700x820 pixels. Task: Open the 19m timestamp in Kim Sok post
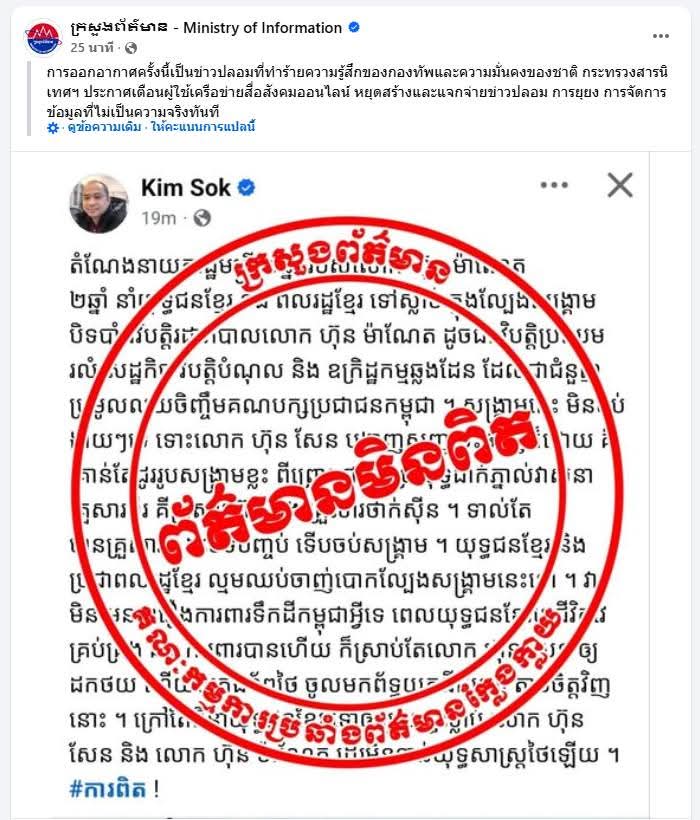(x=158, y=218)
